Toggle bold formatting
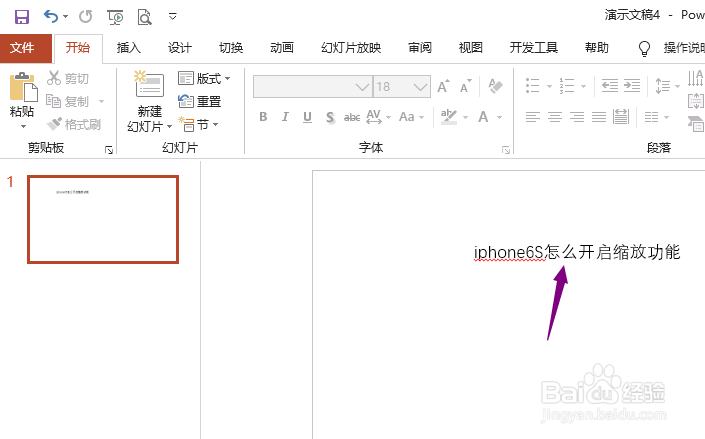Image resolution: width=705 pixels, height=439 pixels. [263, 117]
